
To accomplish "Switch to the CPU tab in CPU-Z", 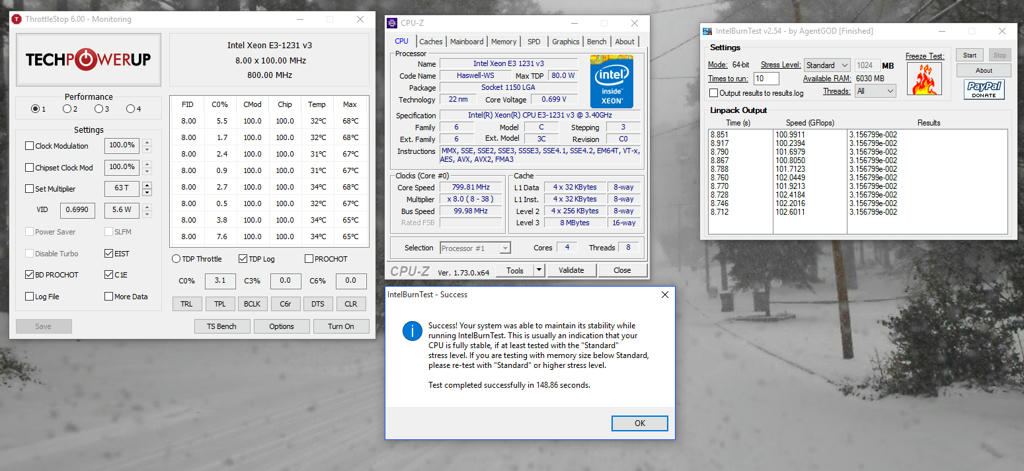I will point(401,41).
